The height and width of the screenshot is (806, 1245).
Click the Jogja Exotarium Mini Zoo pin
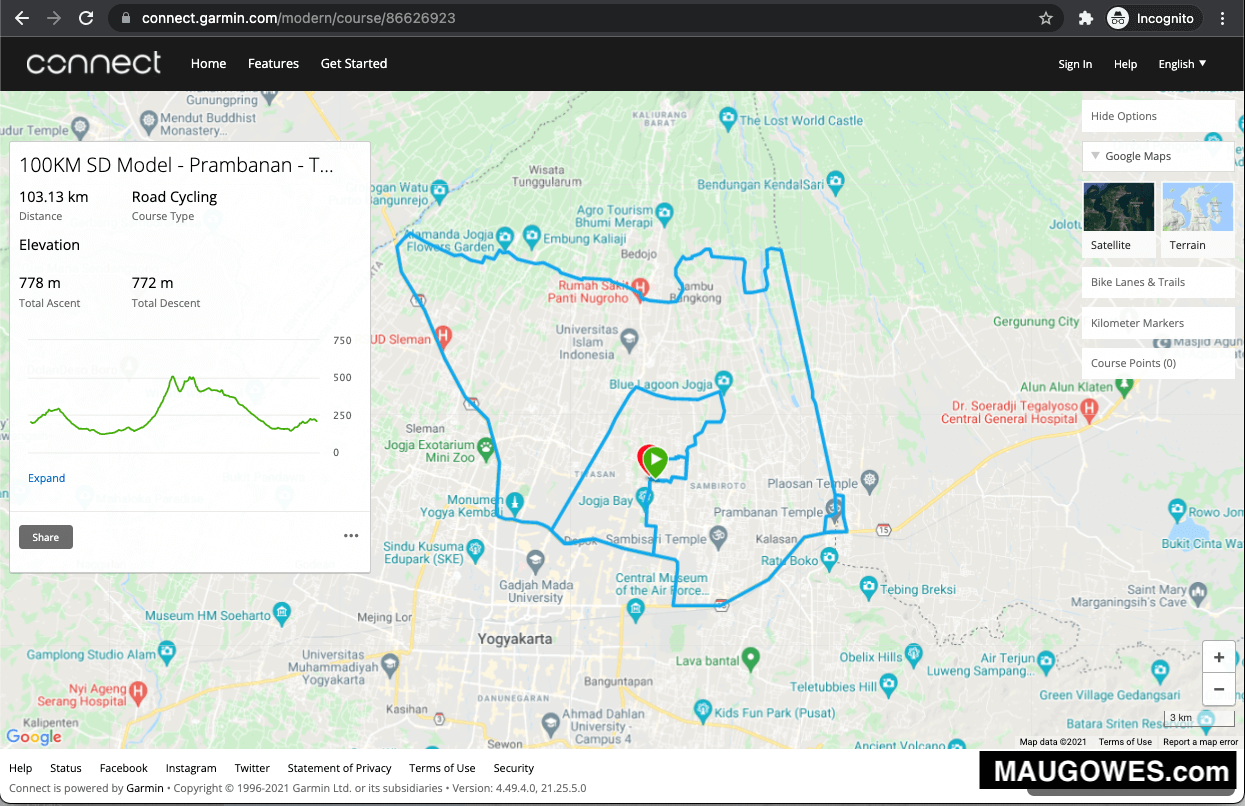tap(486, 447)
